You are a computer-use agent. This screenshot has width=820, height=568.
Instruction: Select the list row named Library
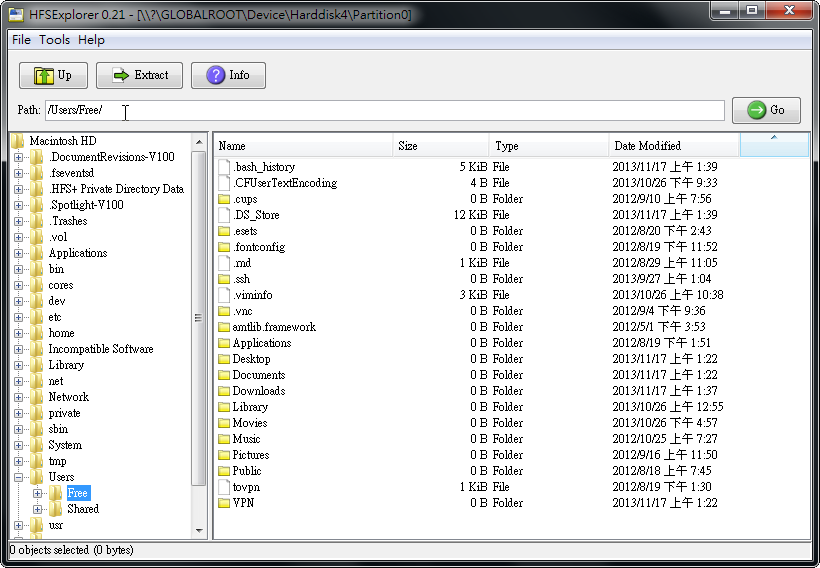pyautogui.click(x=511, y=407)
